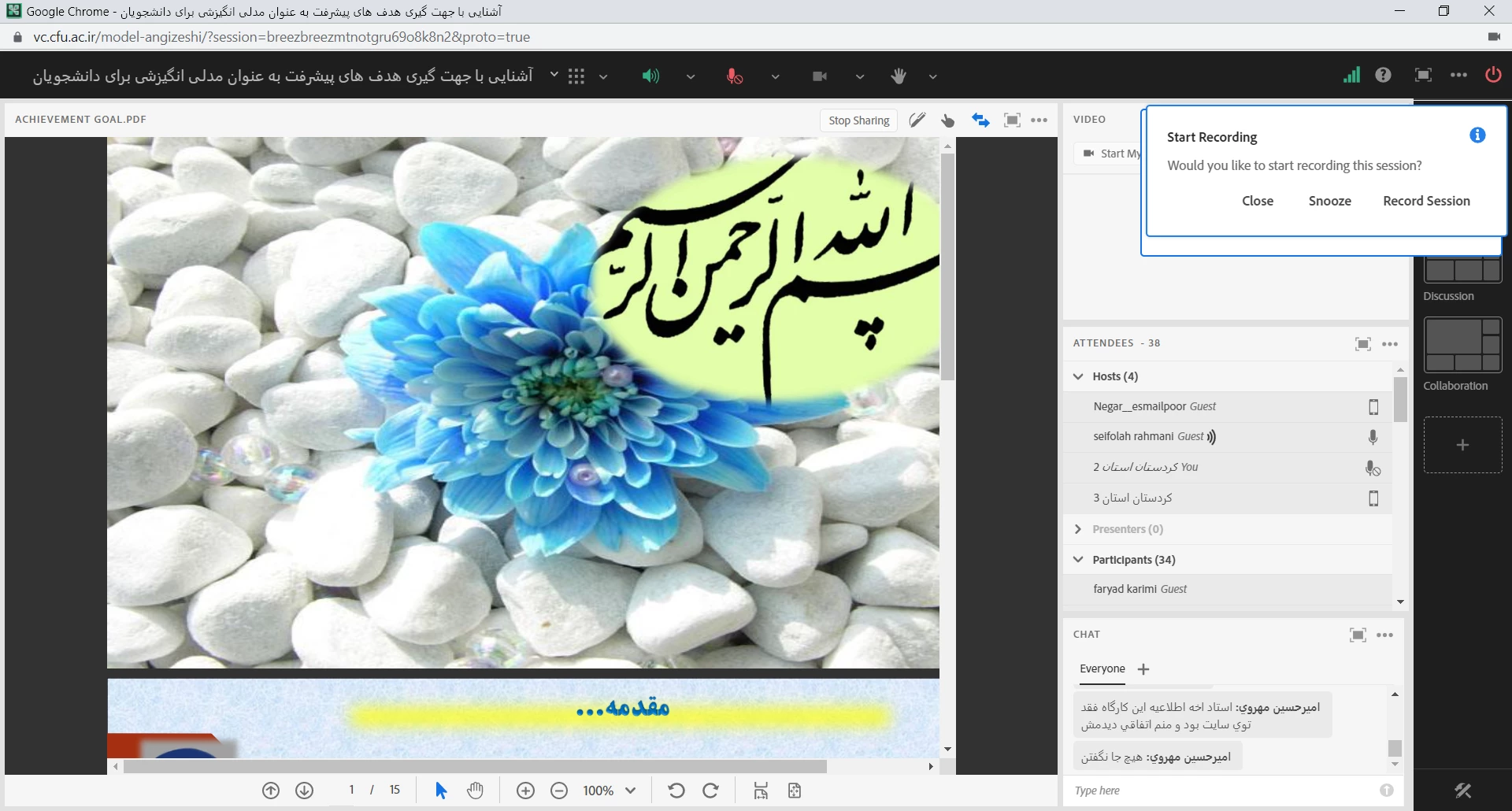Click the draw/annotate pencil icon

[917, 120]
